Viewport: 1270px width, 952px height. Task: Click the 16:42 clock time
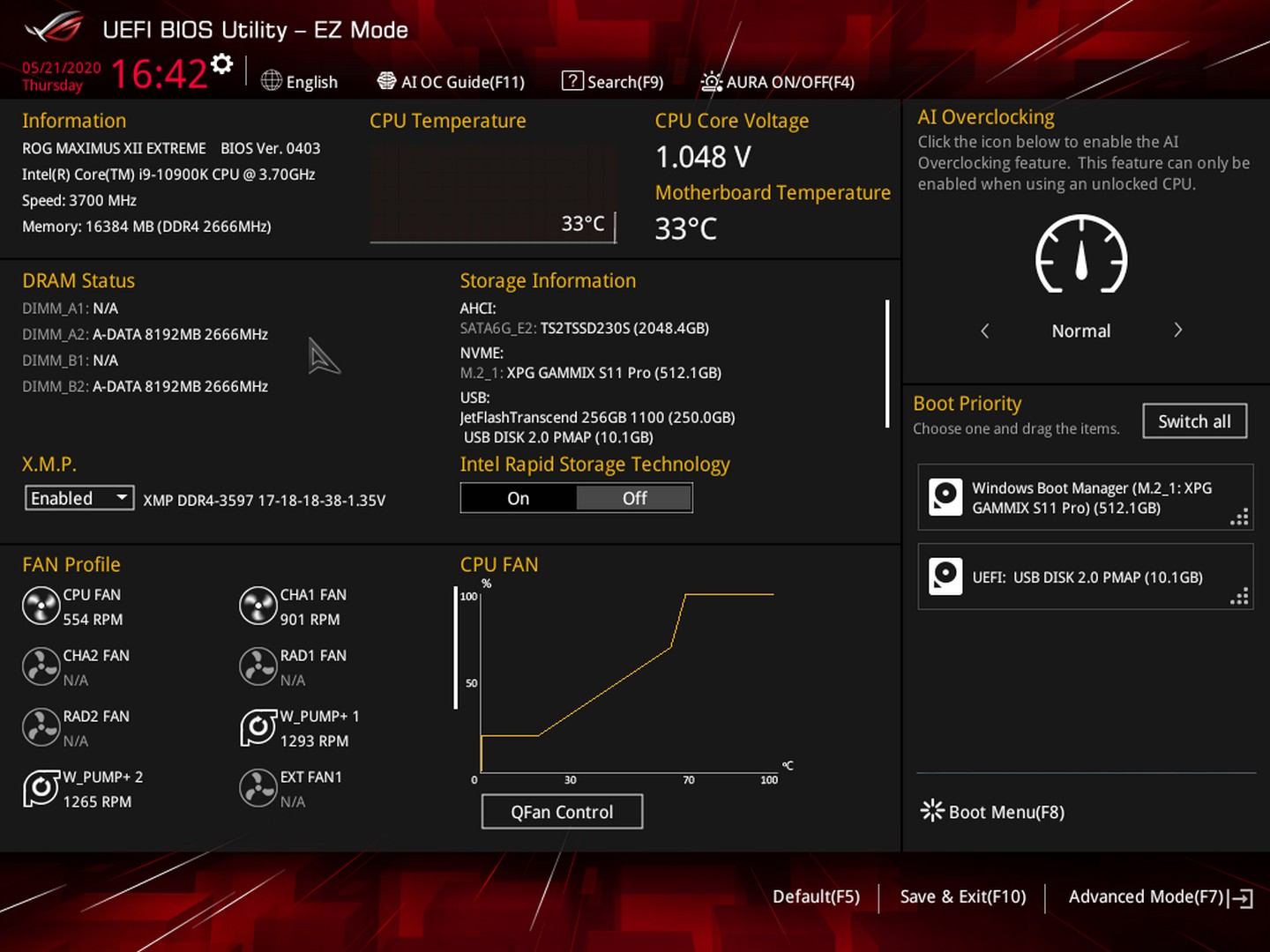(159, 74)
